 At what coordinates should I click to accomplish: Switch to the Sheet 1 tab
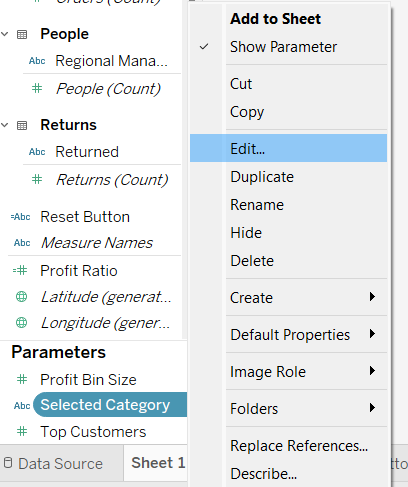158,463
